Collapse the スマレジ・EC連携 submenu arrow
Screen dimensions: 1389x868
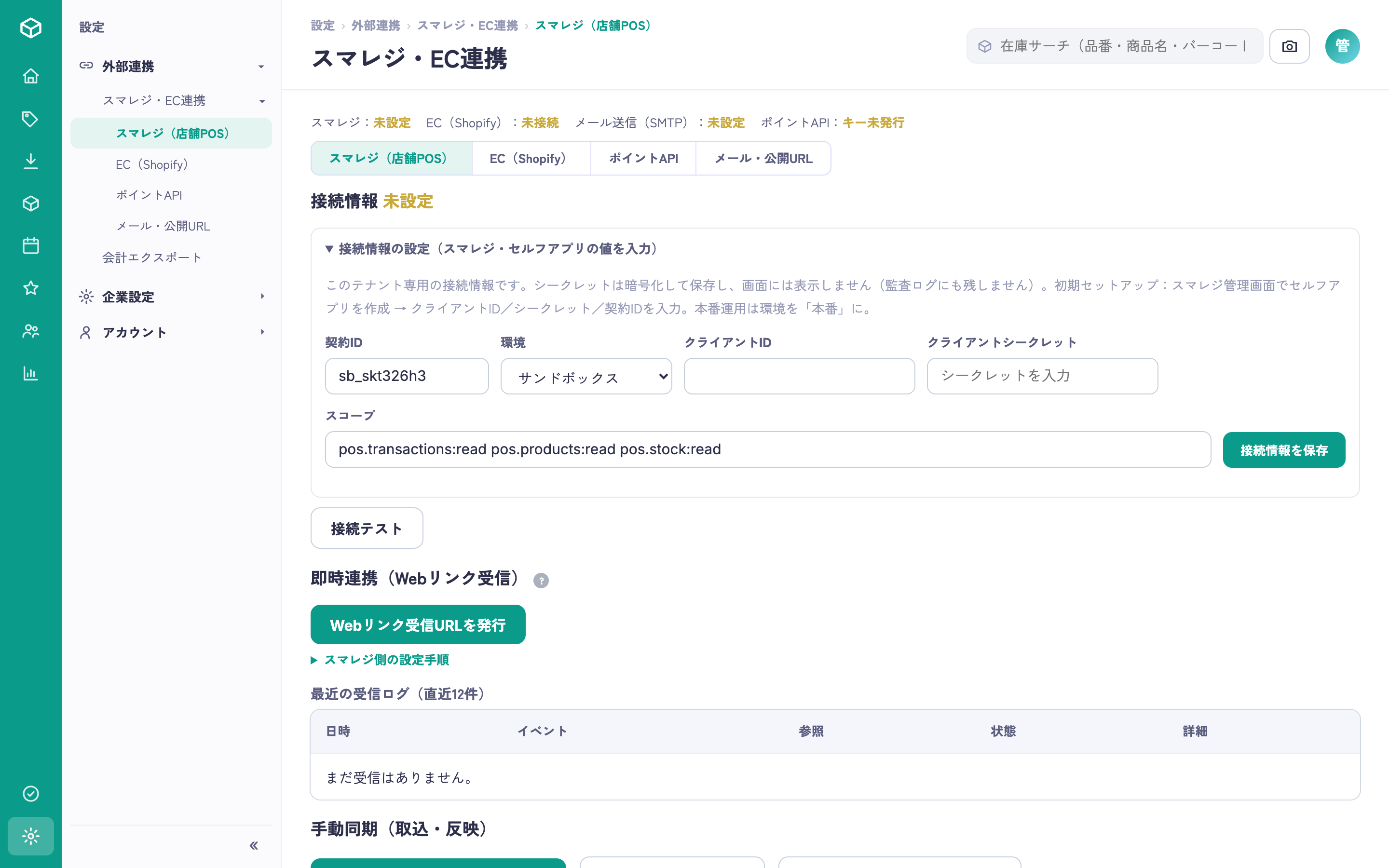pyautogui.click(x=262, y=101)
